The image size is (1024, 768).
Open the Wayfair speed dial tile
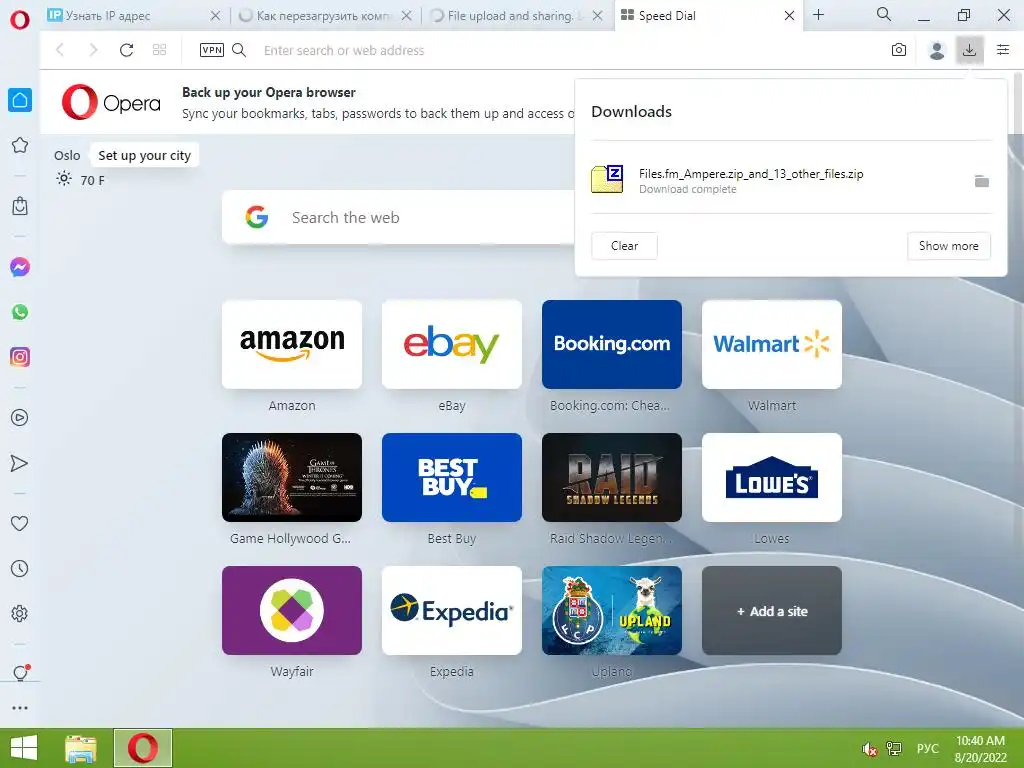point(292,611)
